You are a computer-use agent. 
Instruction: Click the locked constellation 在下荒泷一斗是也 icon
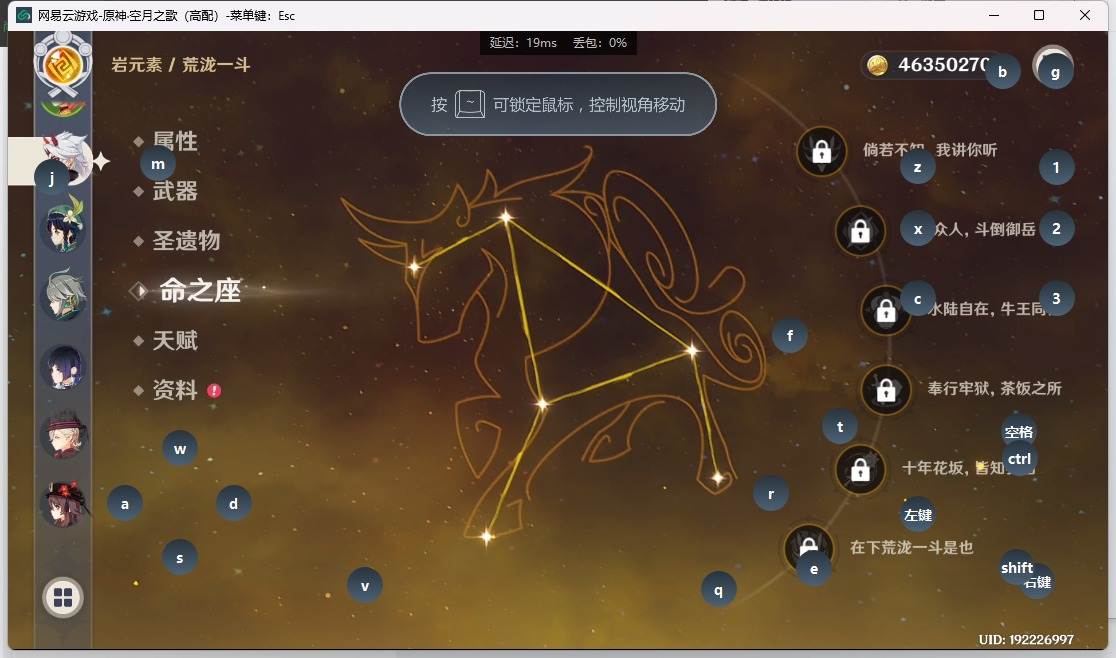808,548
